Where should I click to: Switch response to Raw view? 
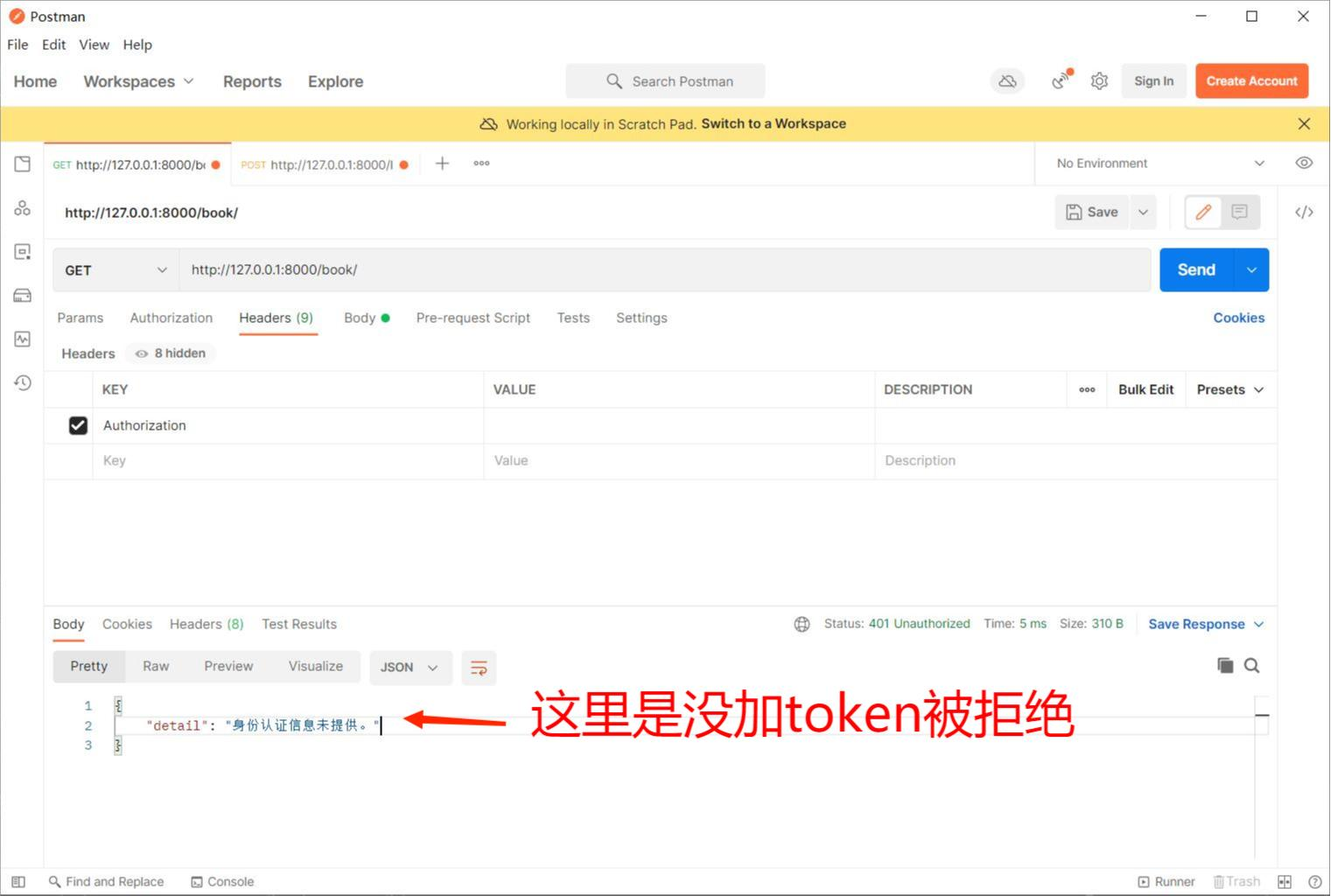[156, 666]
